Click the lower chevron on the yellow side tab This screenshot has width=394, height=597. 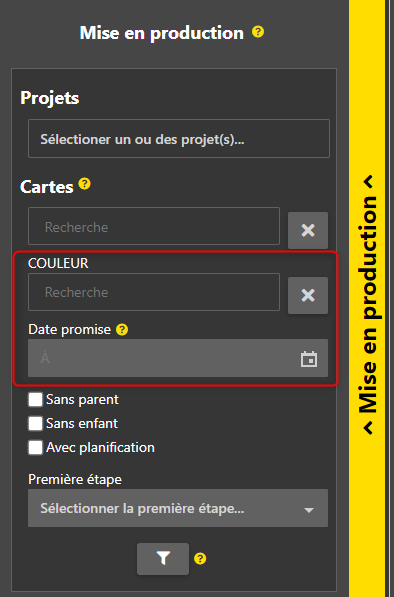click(x=368, y=428)
